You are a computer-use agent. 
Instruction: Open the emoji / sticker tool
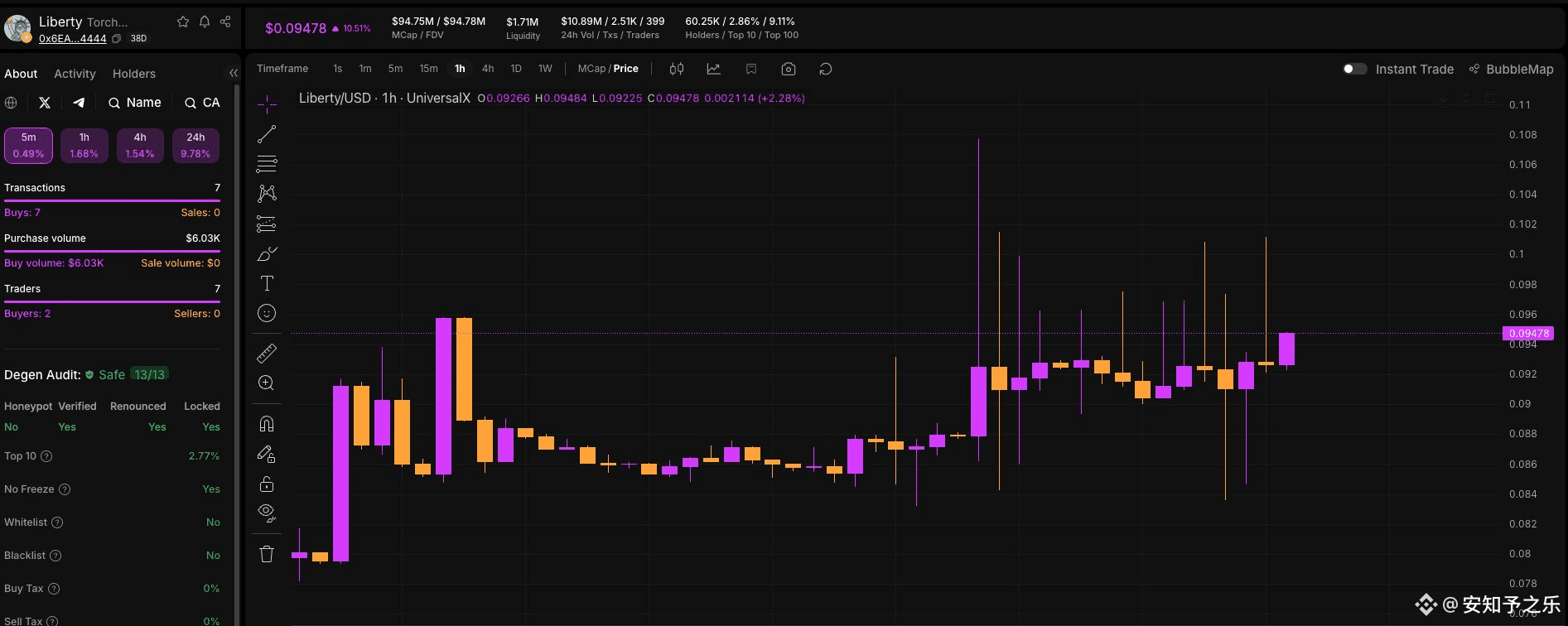click(x=267, y=313)
